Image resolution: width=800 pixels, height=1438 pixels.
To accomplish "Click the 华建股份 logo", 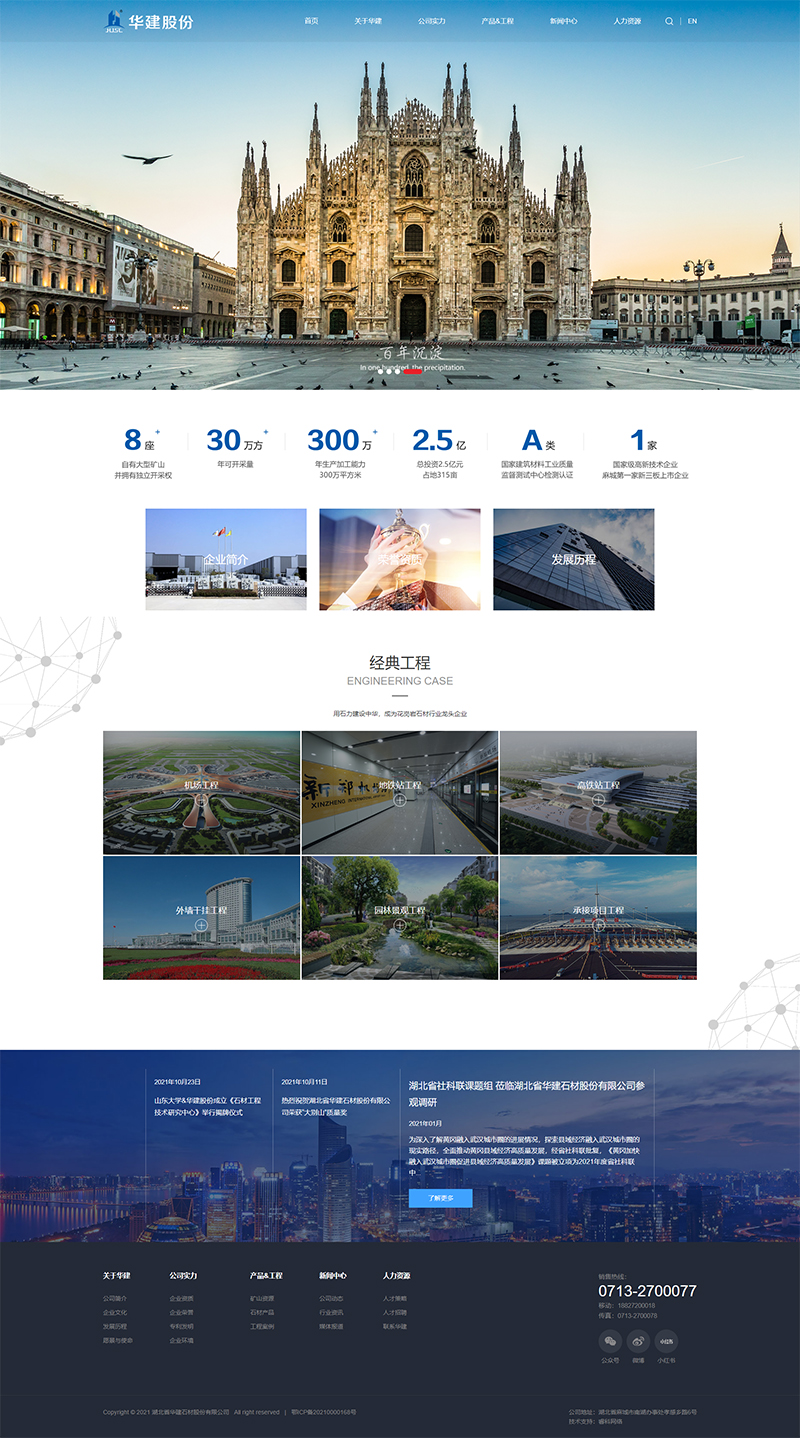I will point(149,21).
